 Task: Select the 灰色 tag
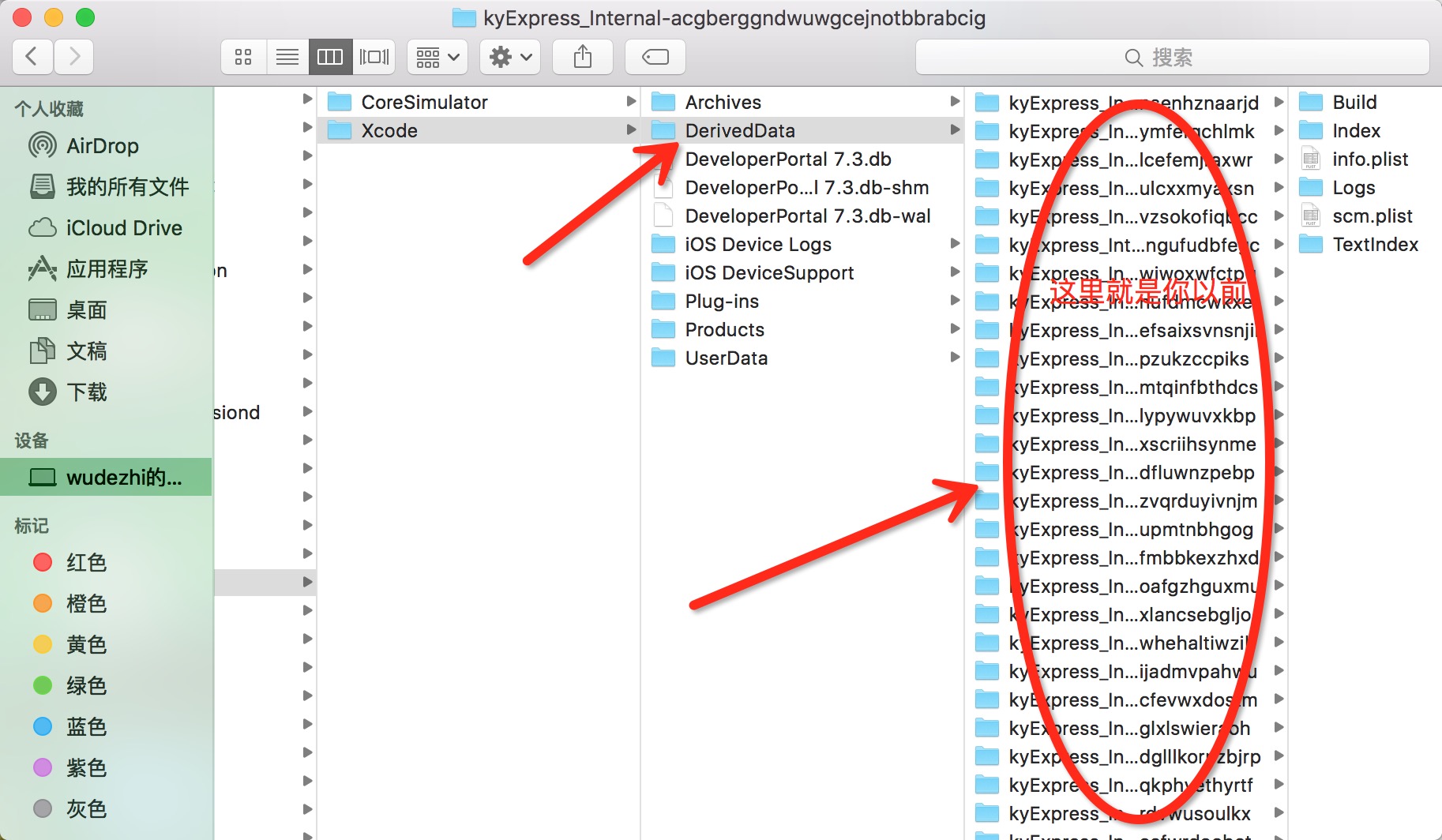pos(106,809)
